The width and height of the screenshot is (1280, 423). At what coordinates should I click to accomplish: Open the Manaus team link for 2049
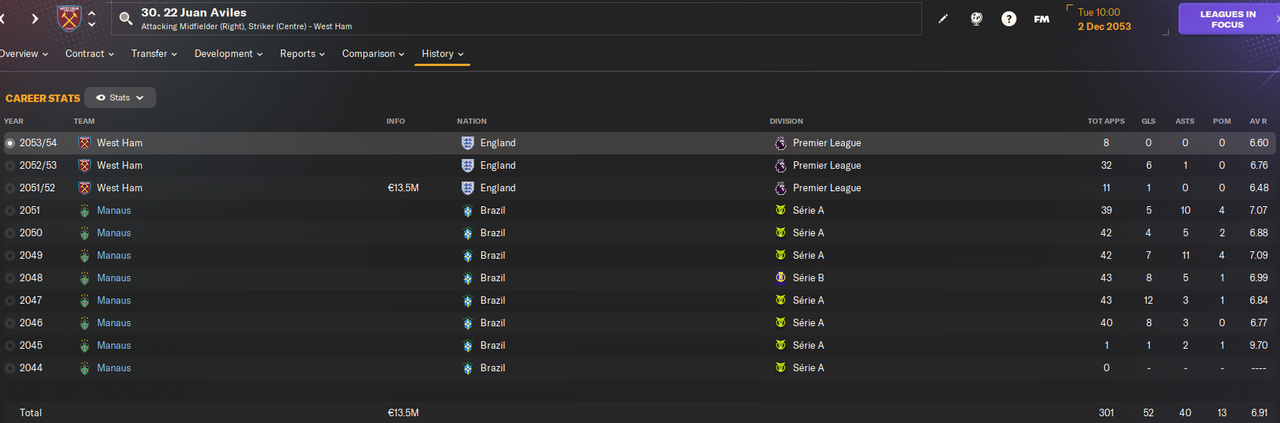click(114, 256)
